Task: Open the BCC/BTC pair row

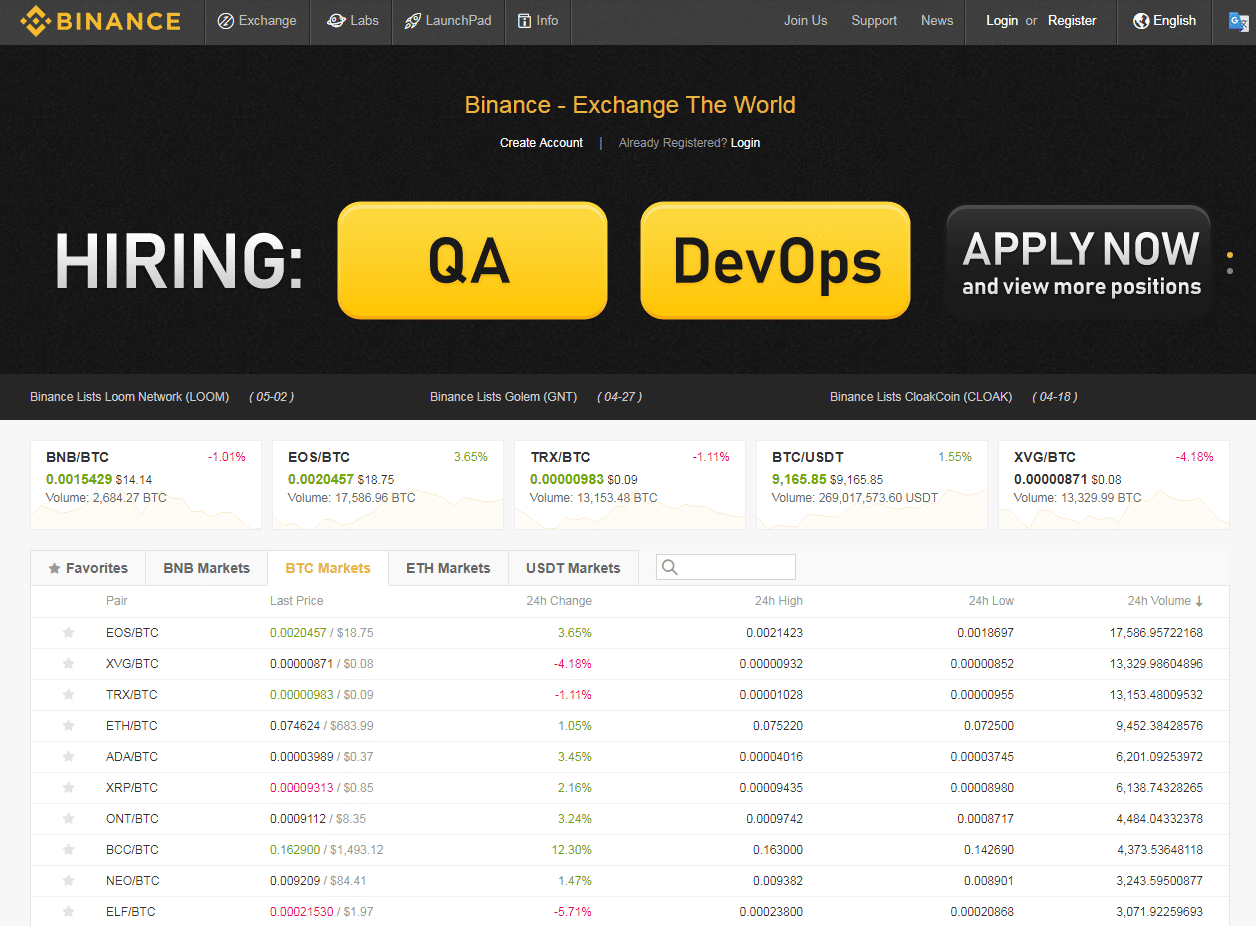Action: pyautogui.click(x=630, y=850)
